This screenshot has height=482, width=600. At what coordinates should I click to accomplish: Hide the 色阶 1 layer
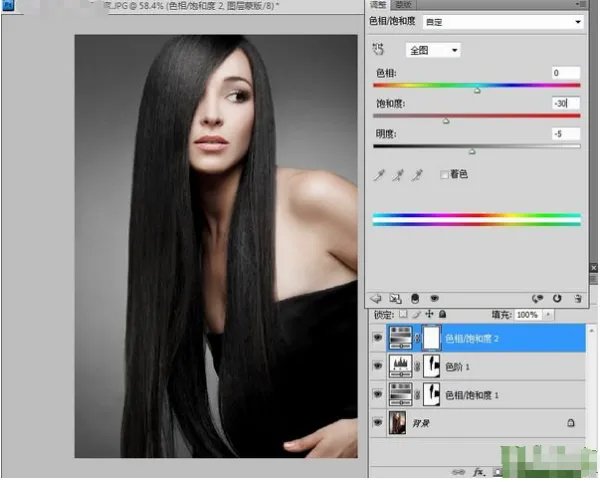pyautogui.click(x=377, y=367)
